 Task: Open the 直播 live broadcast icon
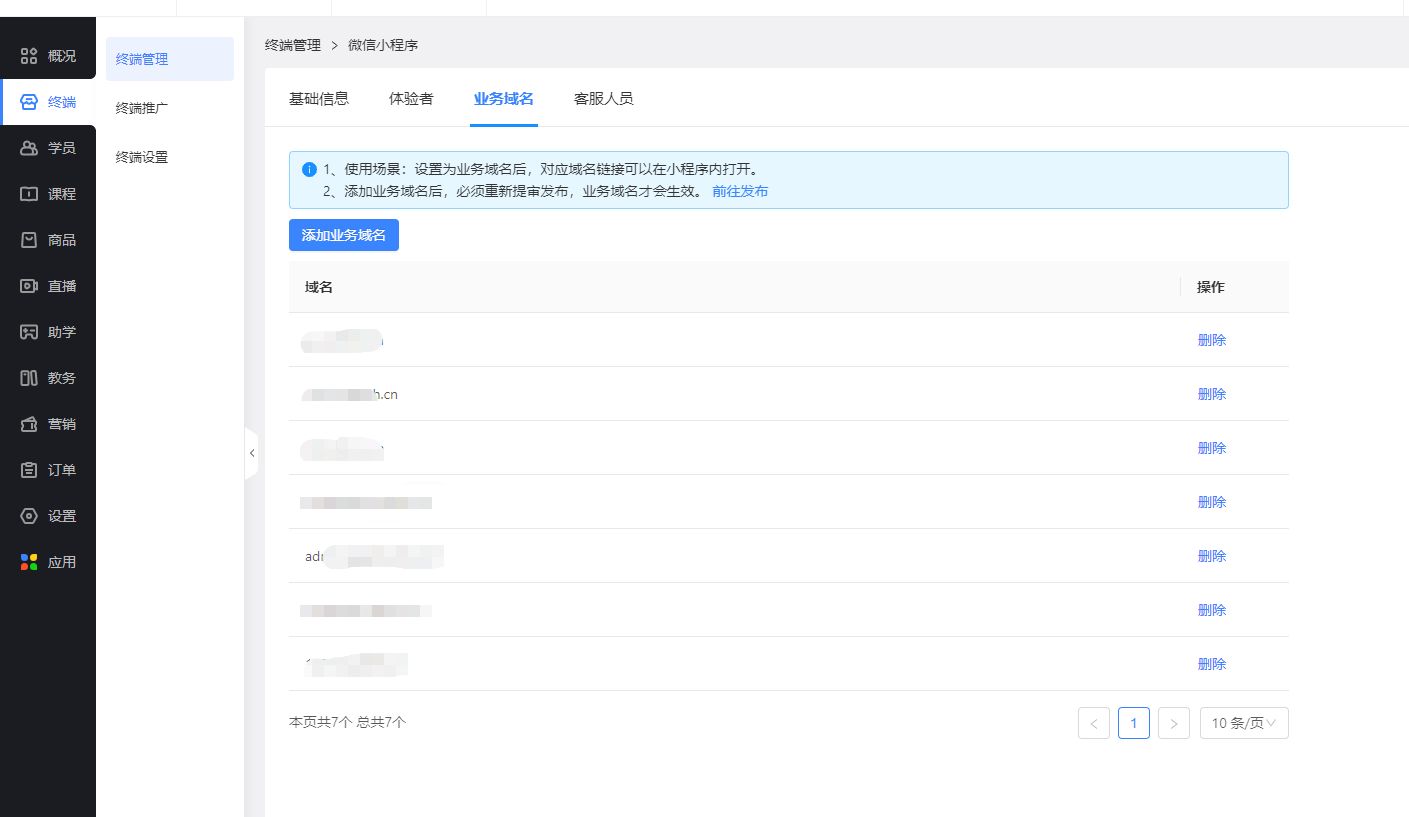(x=29, y=286)
